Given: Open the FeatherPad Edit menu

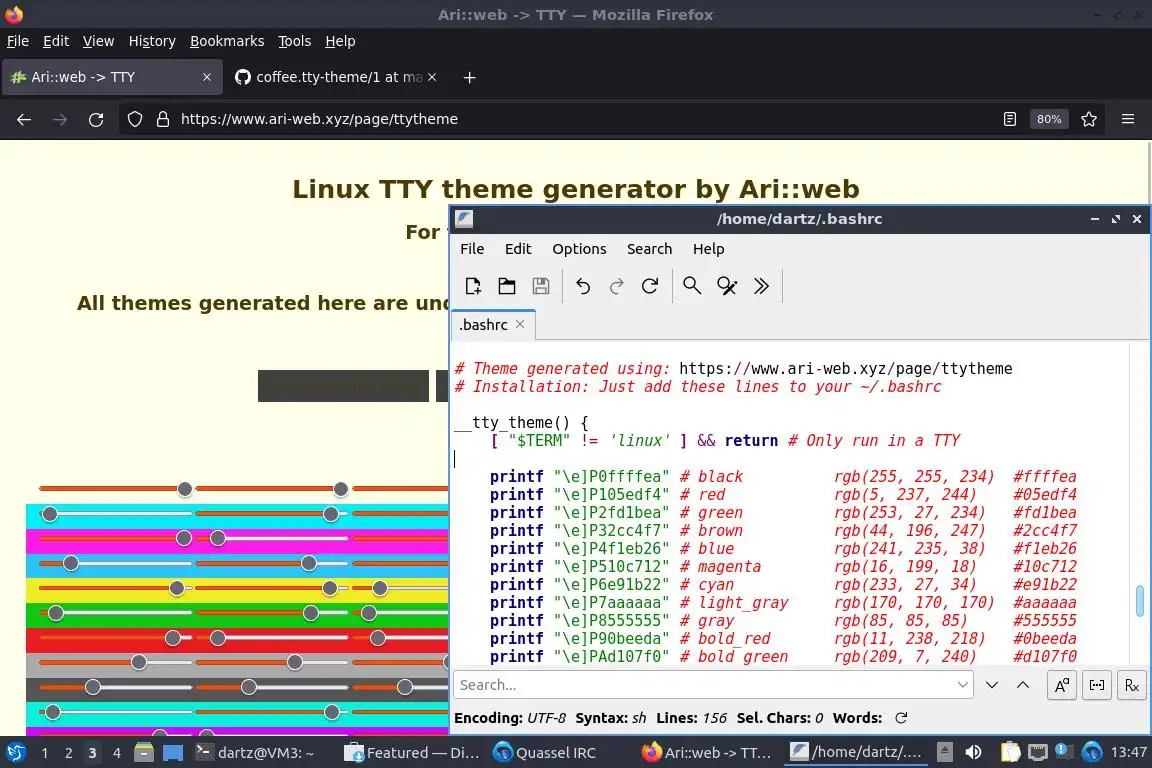Looking at the screenshot, I should [518, 249].
